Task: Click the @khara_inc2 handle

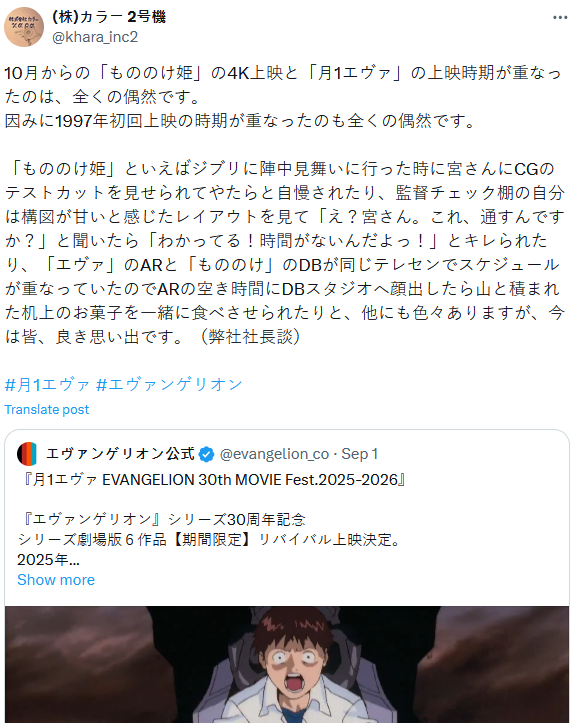Action: [95, 37]
